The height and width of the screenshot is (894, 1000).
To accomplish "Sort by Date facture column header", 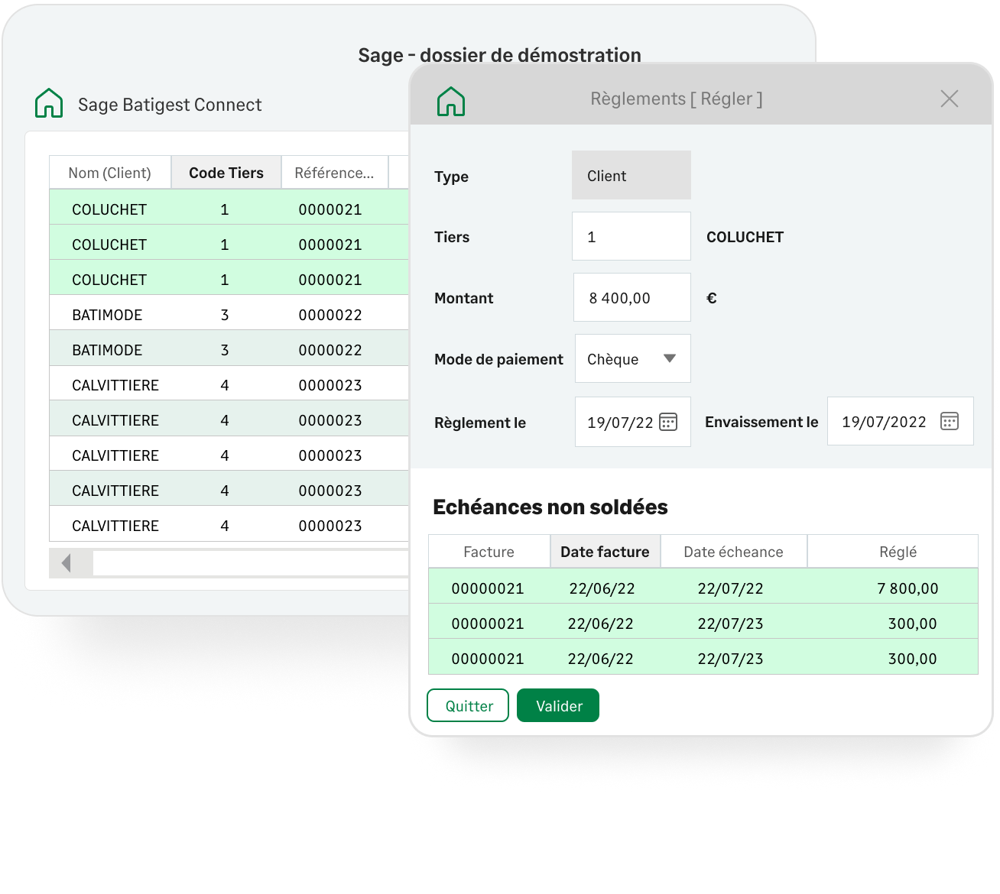I will 605,552.
